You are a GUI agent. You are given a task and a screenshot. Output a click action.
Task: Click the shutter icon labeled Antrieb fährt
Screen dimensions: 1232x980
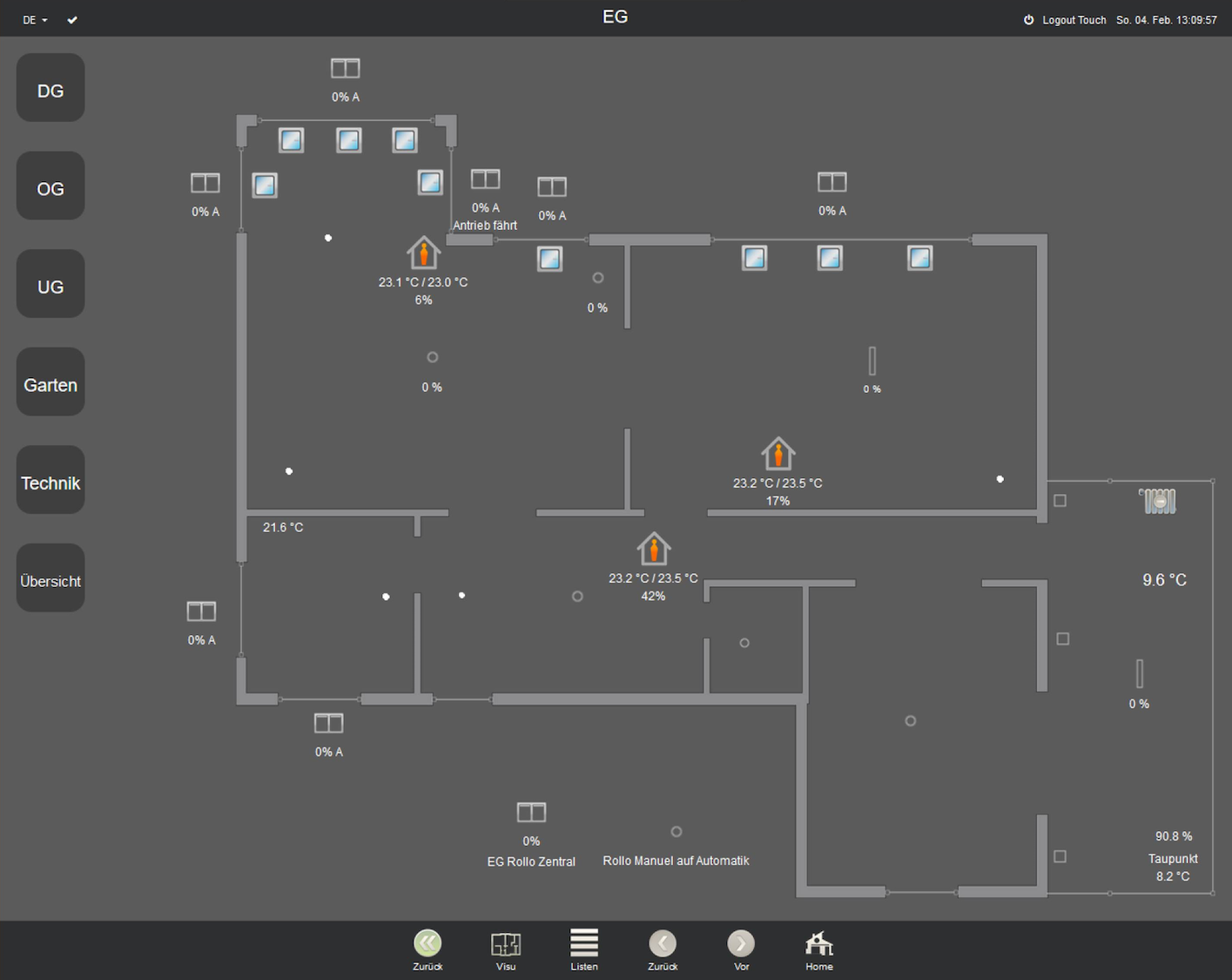point(485,179)
